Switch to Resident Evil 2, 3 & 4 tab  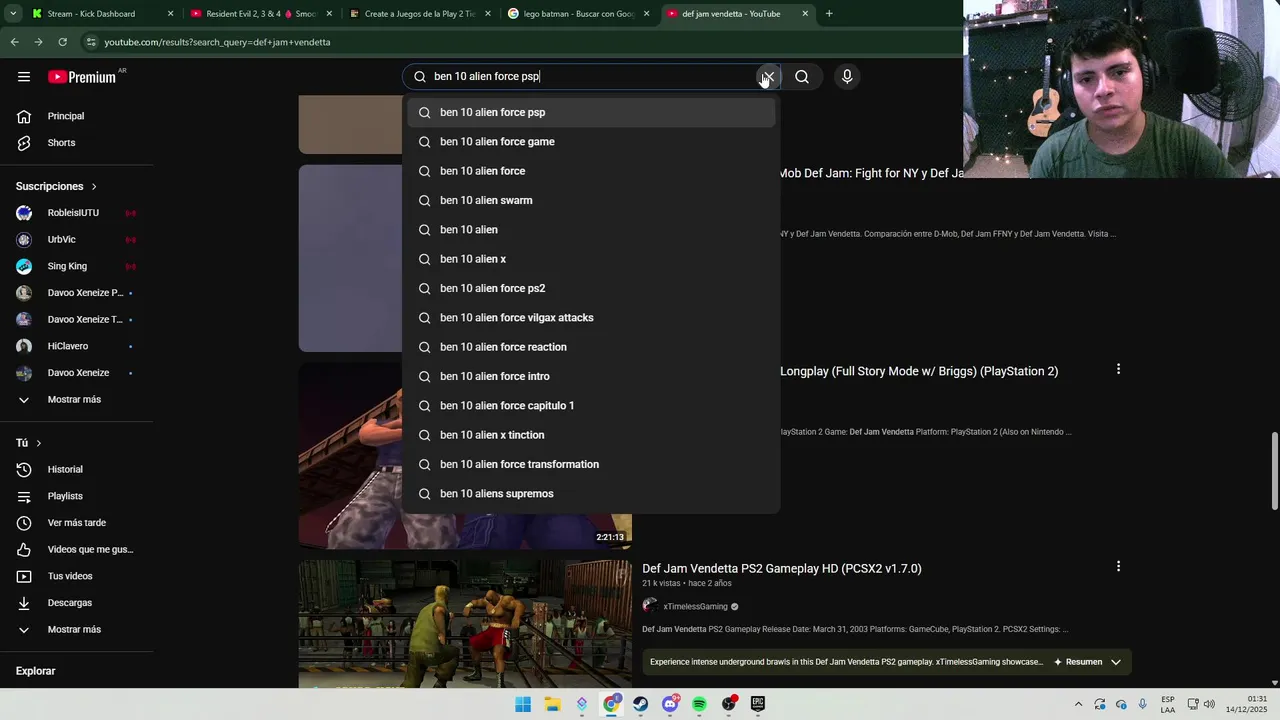pyautogui.click(x=260, y=14)
